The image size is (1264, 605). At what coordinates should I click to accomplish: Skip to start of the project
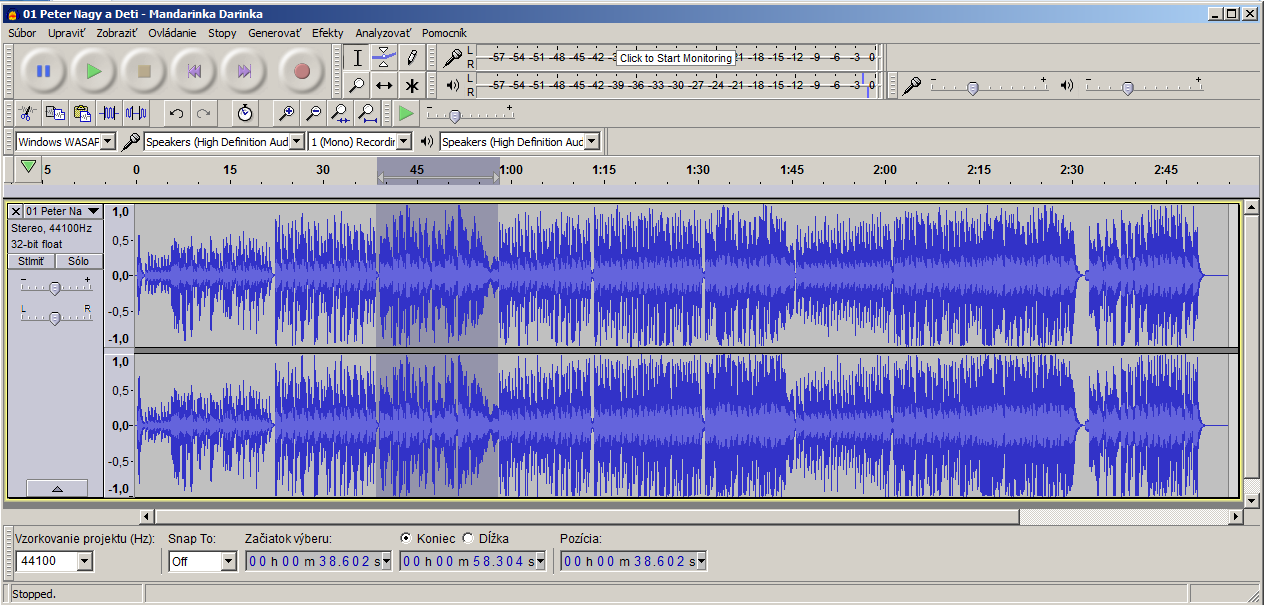pyautogui.click(x=194, y=71)
